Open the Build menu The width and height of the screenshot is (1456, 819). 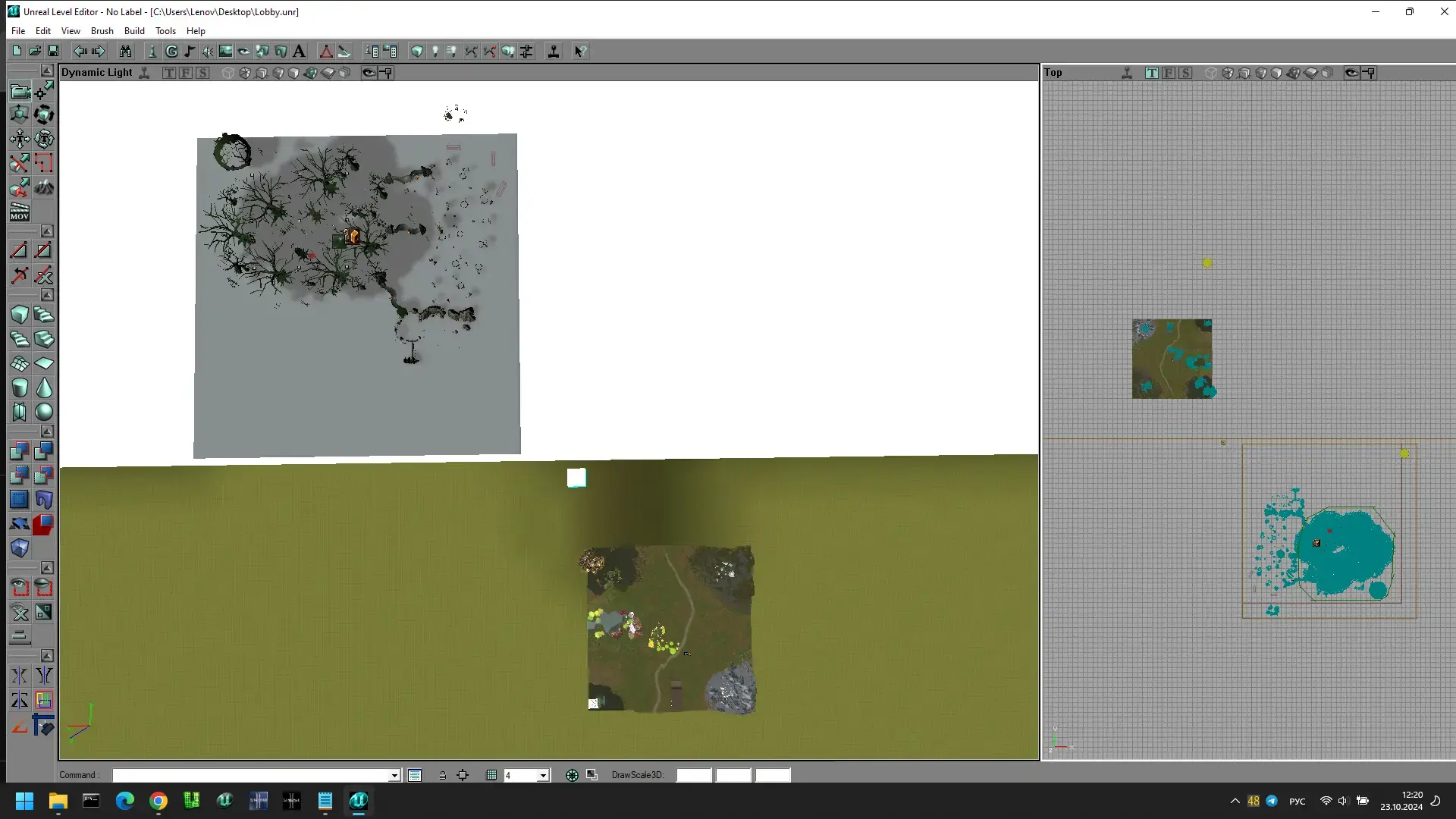tap(134, 31)
